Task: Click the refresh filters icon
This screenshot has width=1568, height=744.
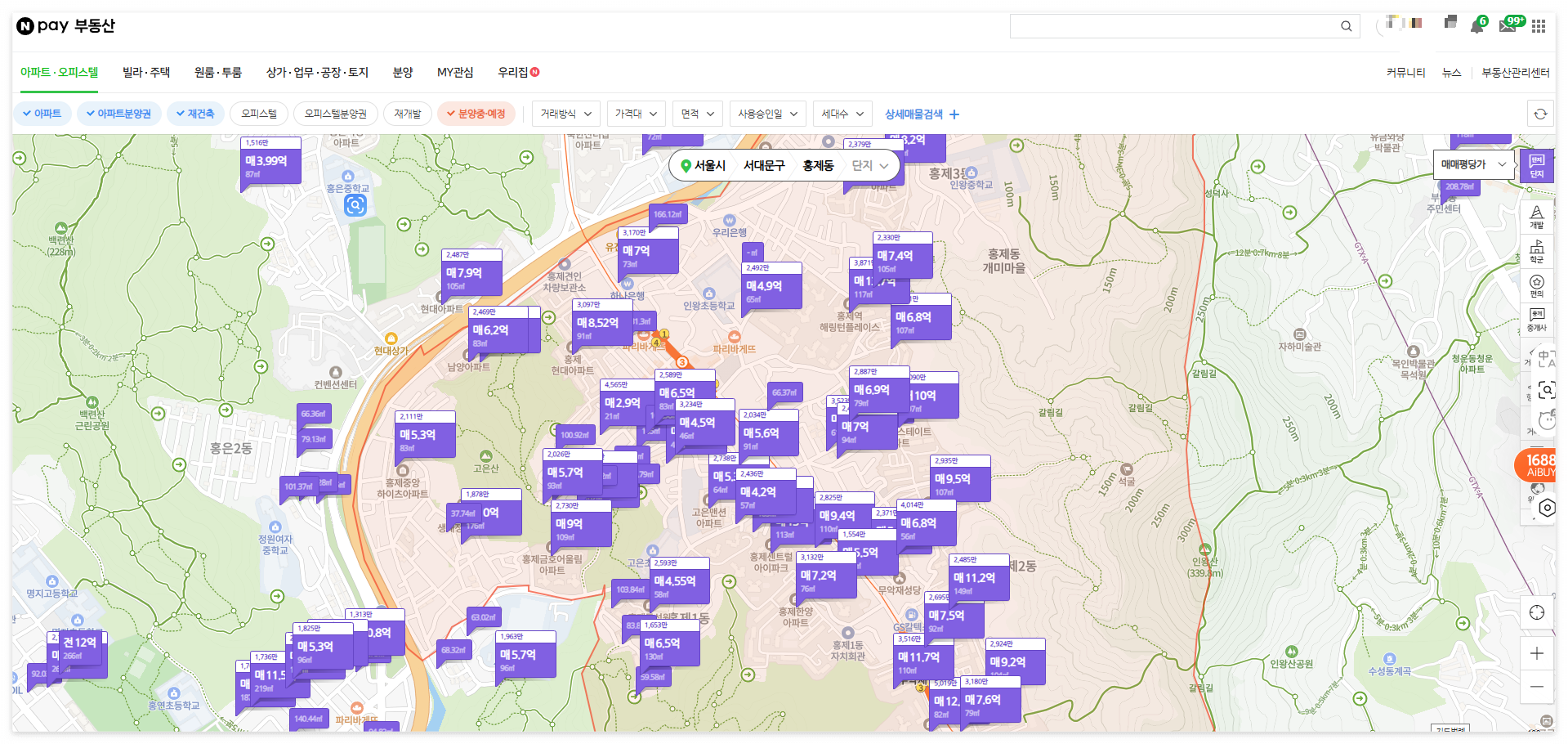Action: [1540, 114]
